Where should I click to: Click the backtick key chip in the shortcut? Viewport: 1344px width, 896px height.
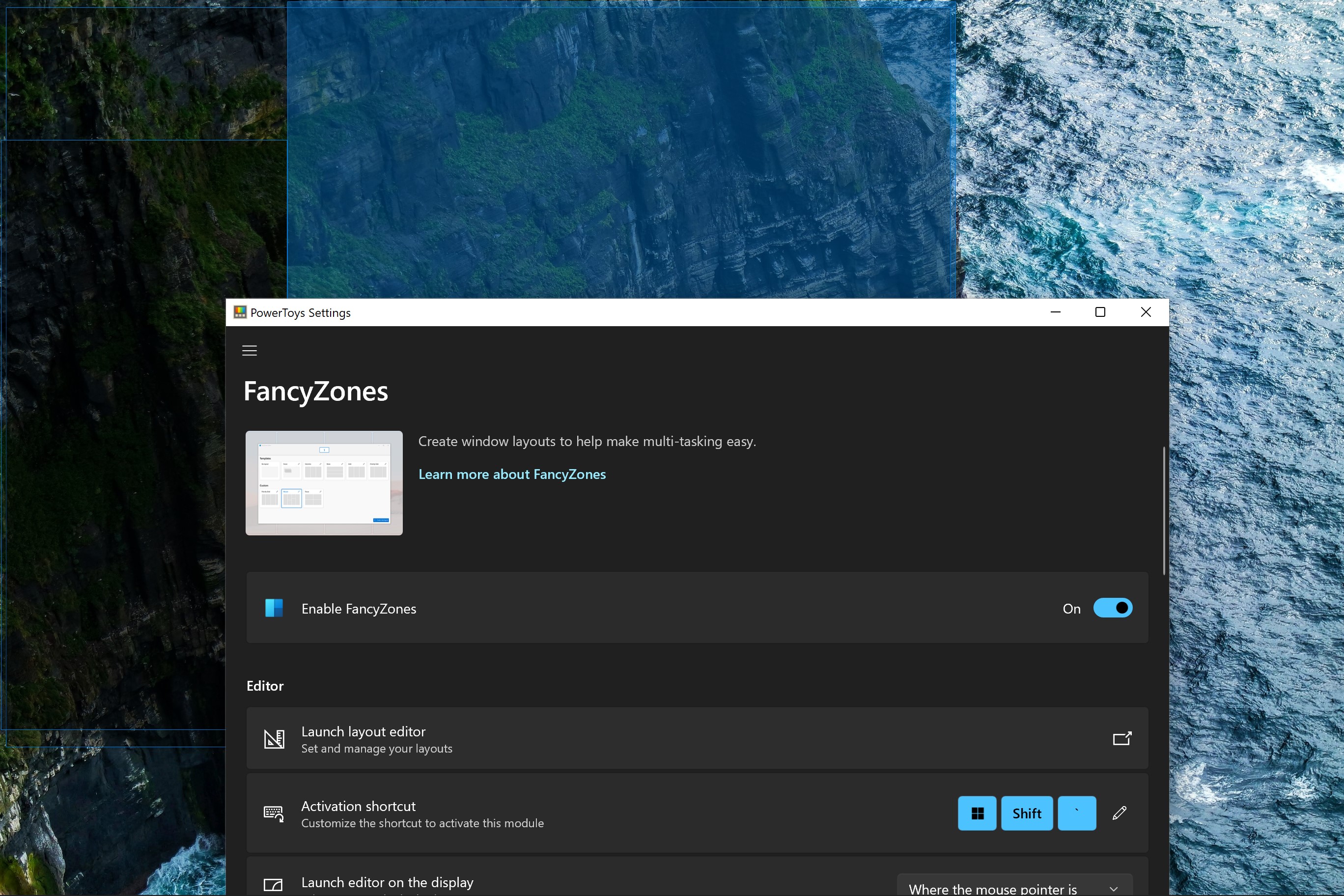point(1077,813)
